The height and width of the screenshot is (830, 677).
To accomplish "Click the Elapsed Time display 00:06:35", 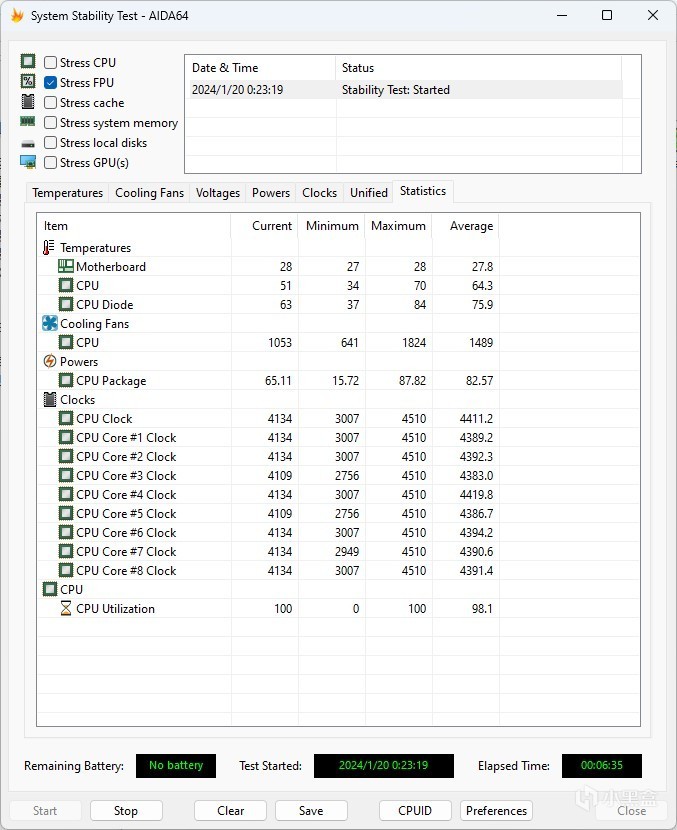I will tap(602, 765).
